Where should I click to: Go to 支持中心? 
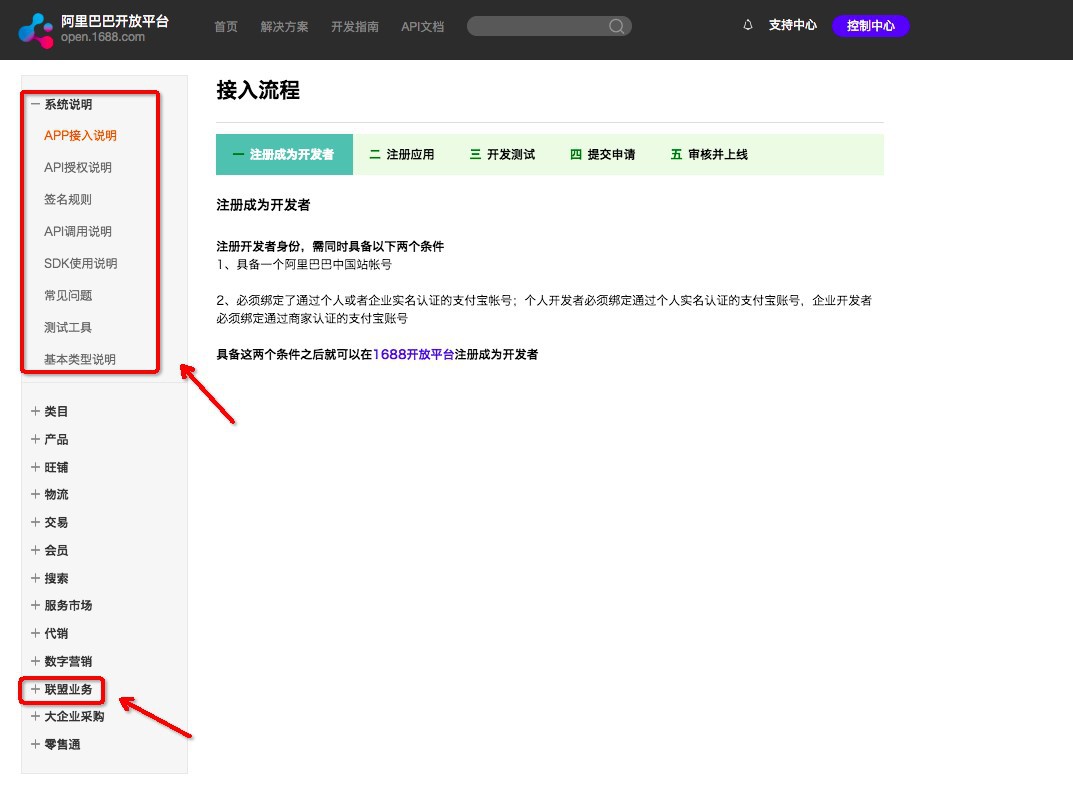792,25
